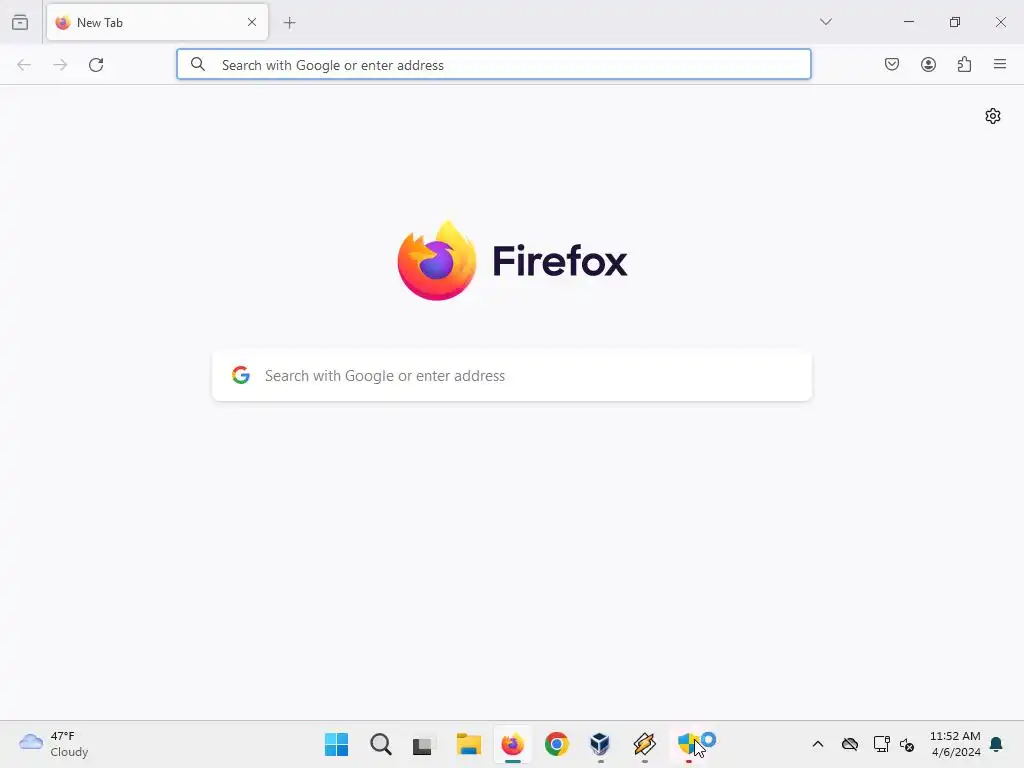
Task: Open the Firefox account menu
Action: tap(928, 64)
